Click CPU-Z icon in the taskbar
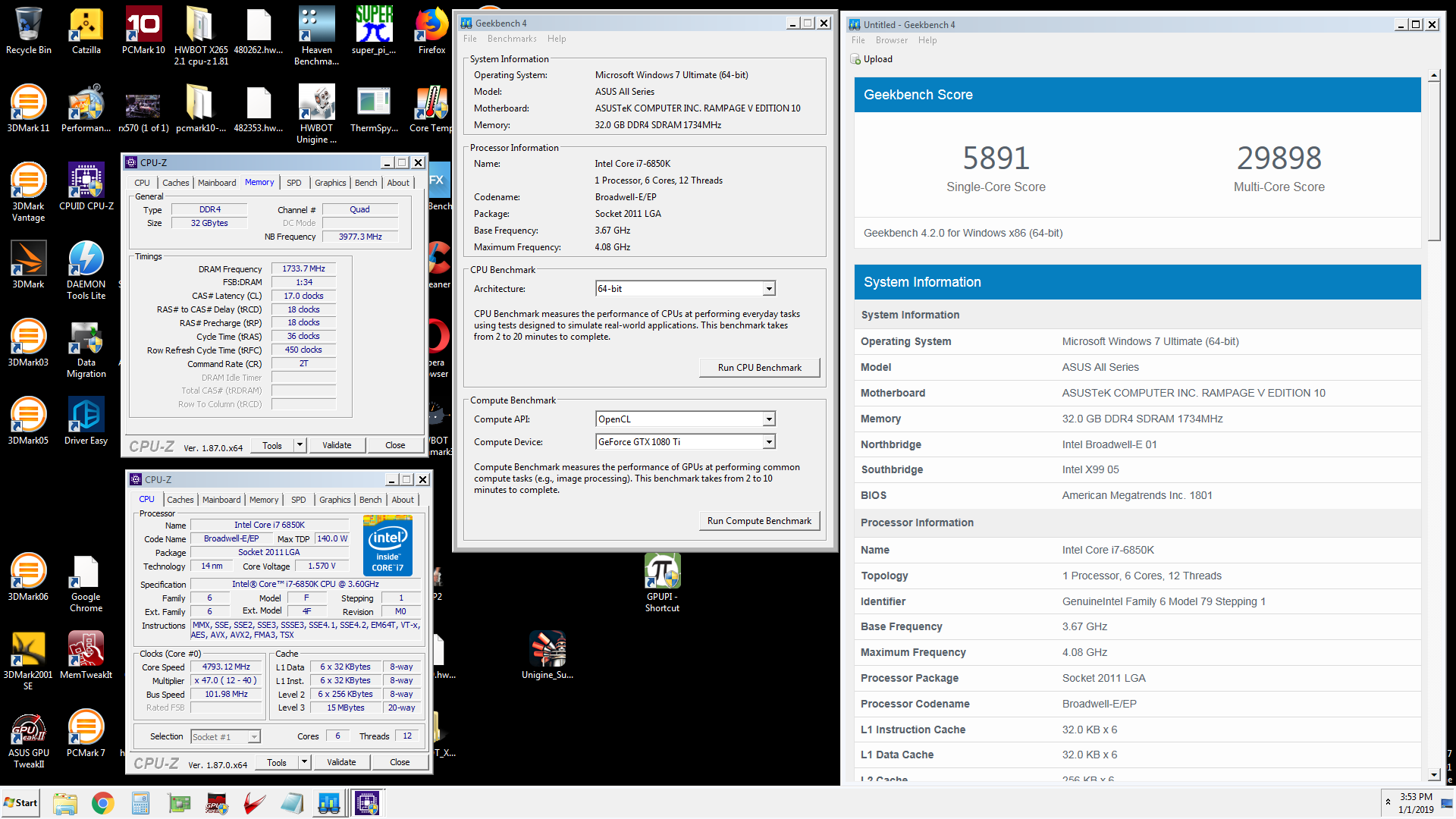Screen dimensions: 1456x819 coord(367,803)
